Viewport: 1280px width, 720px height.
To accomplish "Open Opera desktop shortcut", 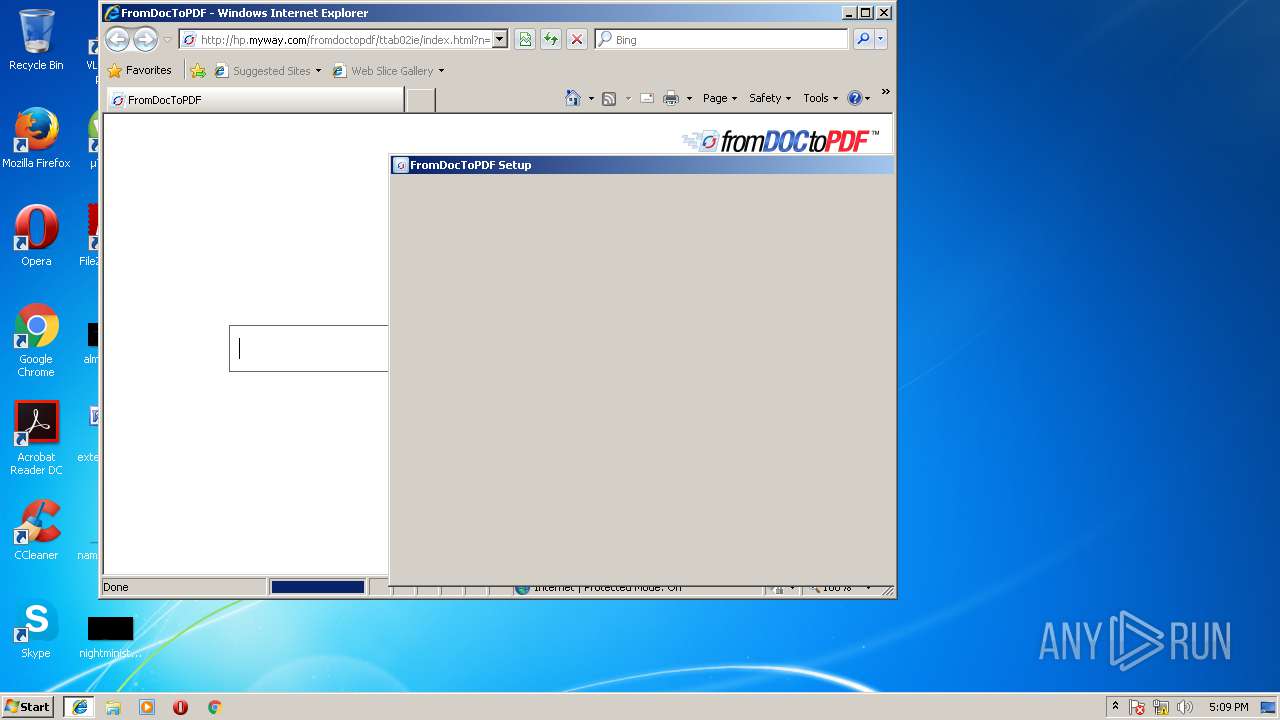I will click(36, 236).
